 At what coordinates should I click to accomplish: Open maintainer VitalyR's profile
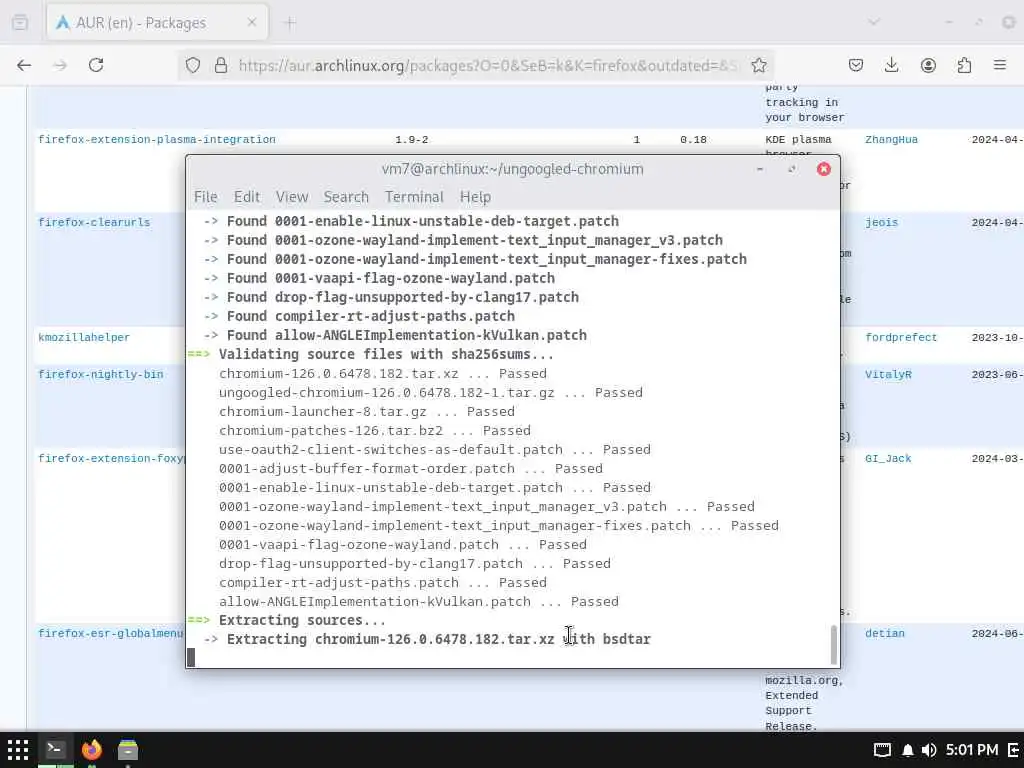click(x=888, y=375)
